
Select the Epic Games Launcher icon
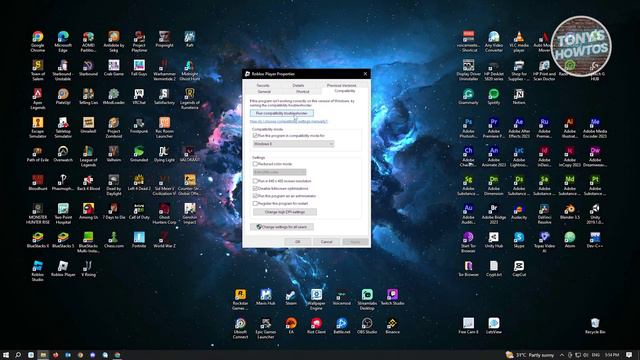265,328
